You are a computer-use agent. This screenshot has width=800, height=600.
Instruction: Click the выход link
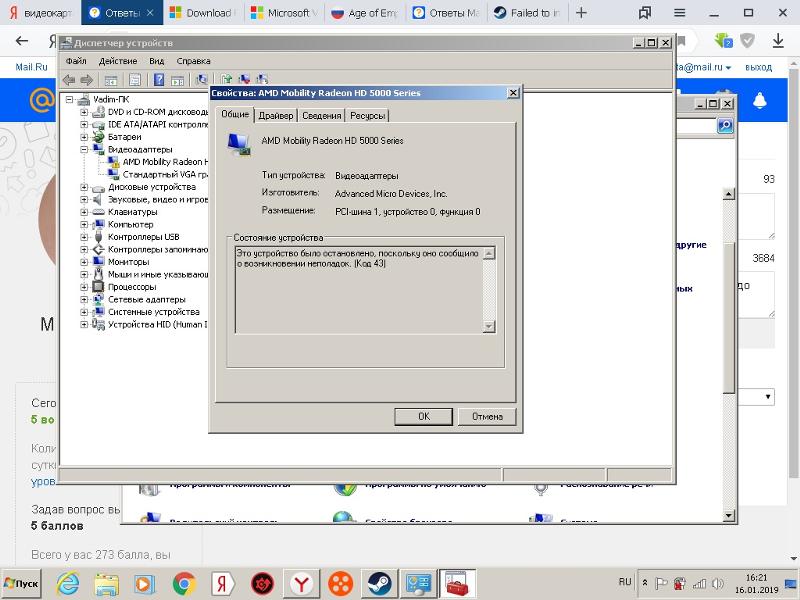758,67
